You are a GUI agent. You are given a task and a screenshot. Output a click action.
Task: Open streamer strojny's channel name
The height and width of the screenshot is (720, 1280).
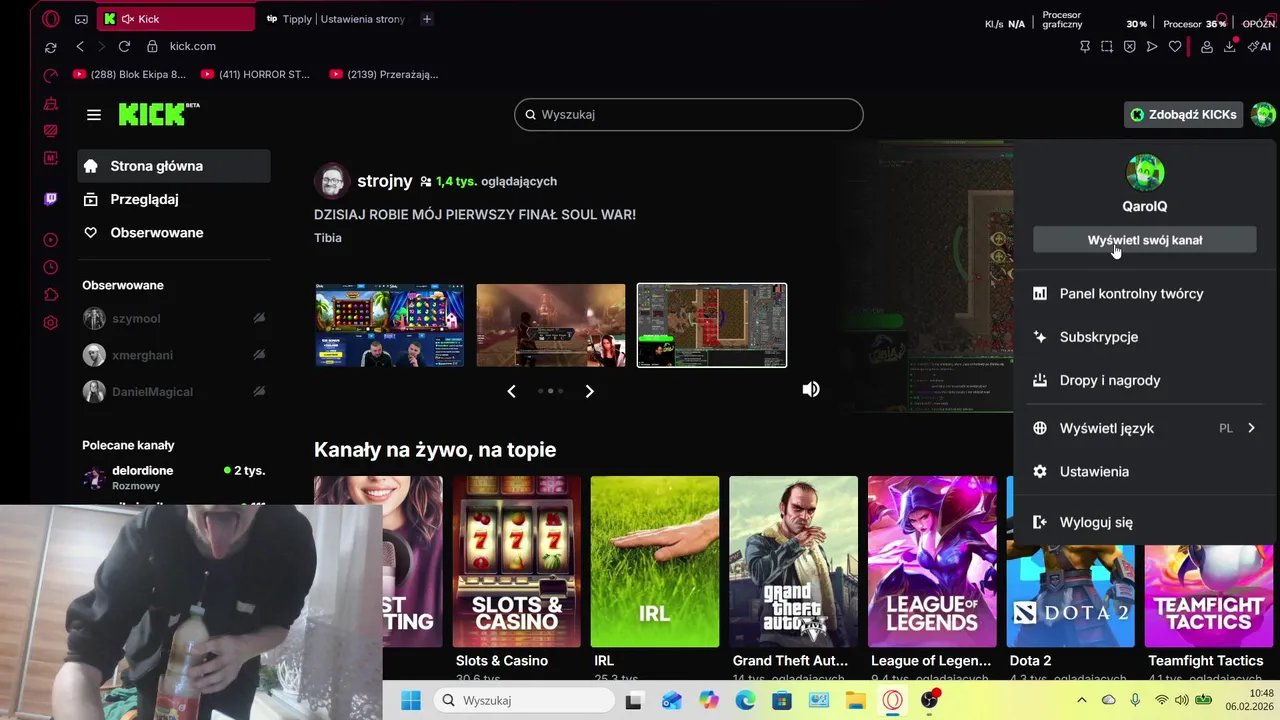(385, 181)
